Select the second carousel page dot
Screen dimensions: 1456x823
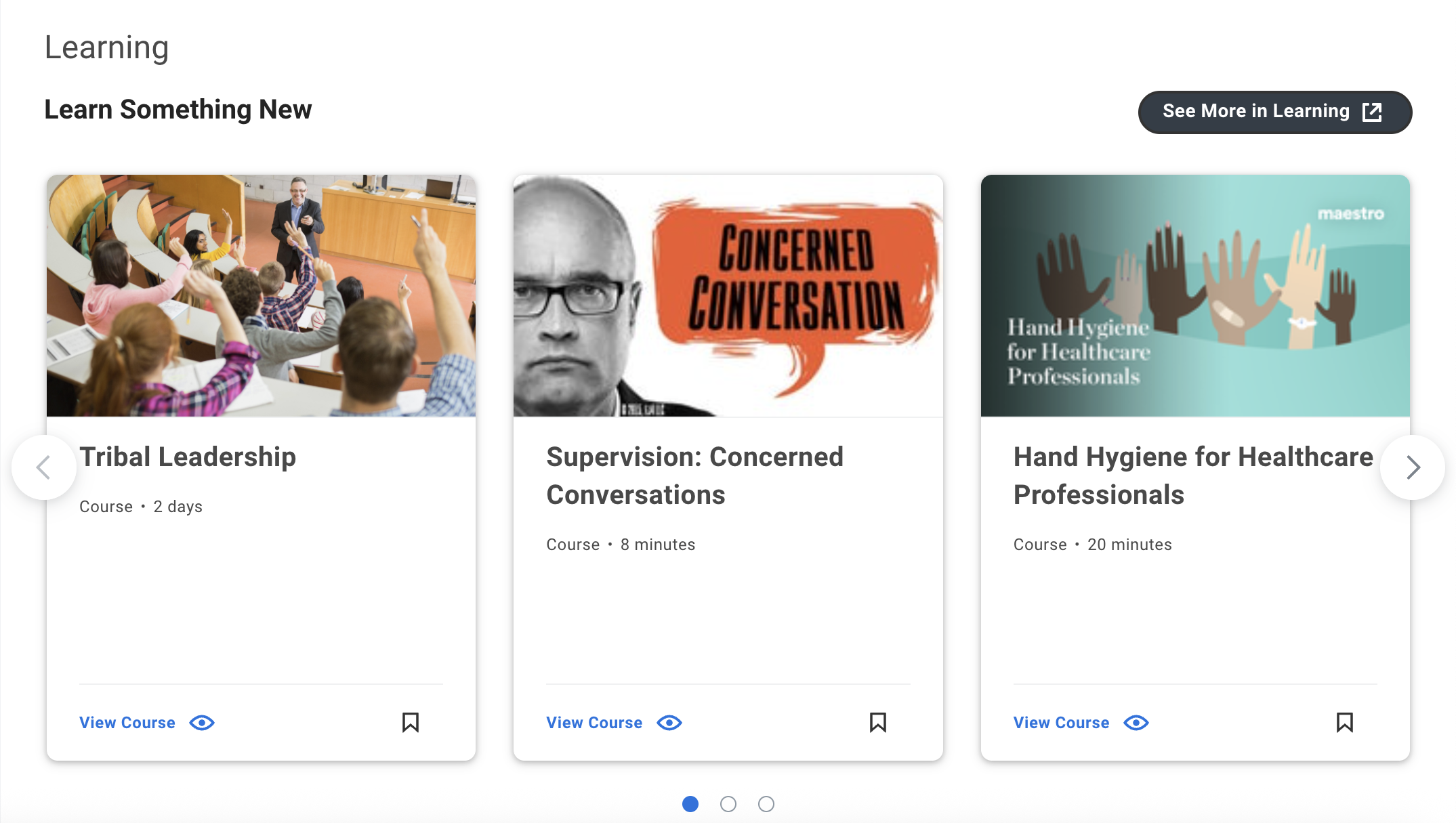coord(728,804)
